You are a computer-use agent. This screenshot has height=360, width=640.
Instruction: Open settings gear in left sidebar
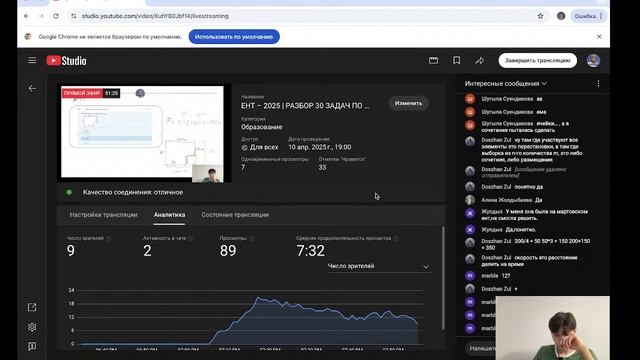pos(32,327)
